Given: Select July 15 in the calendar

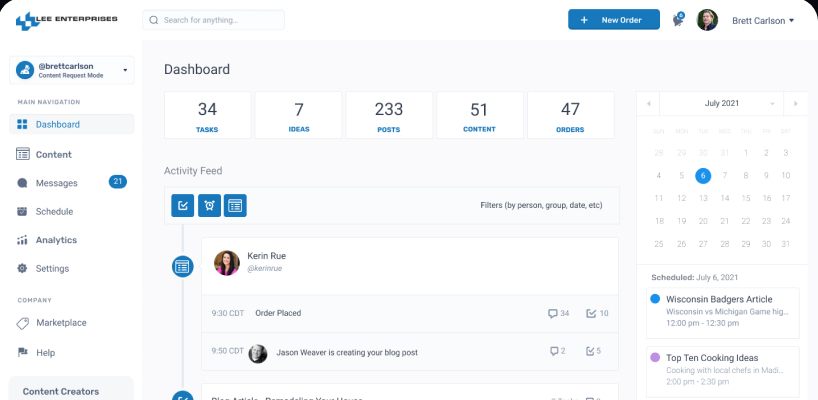Looking at the screenshot, I should 746,198.
